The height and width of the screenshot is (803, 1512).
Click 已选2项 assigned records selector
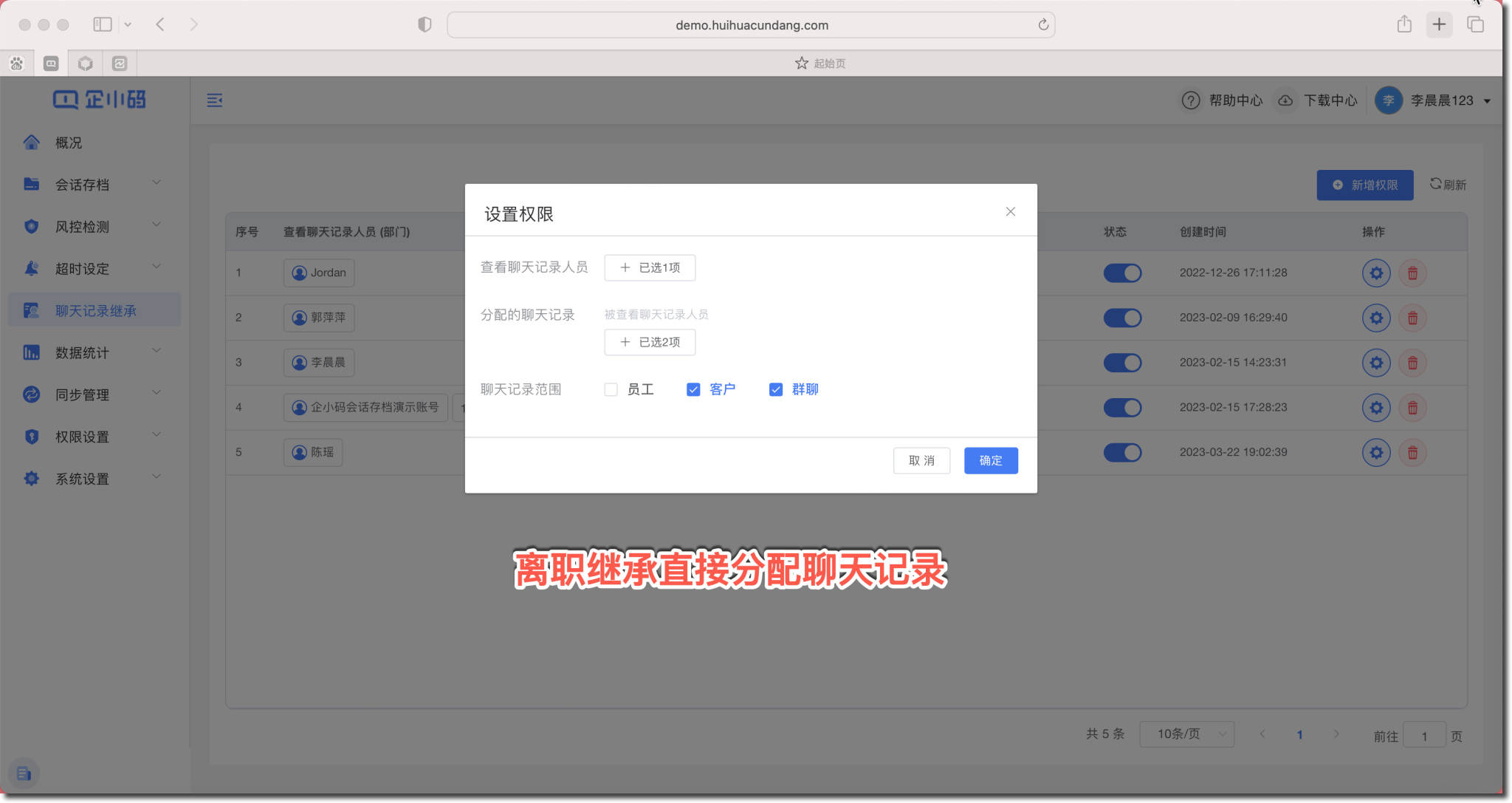[x=650, y=342]
